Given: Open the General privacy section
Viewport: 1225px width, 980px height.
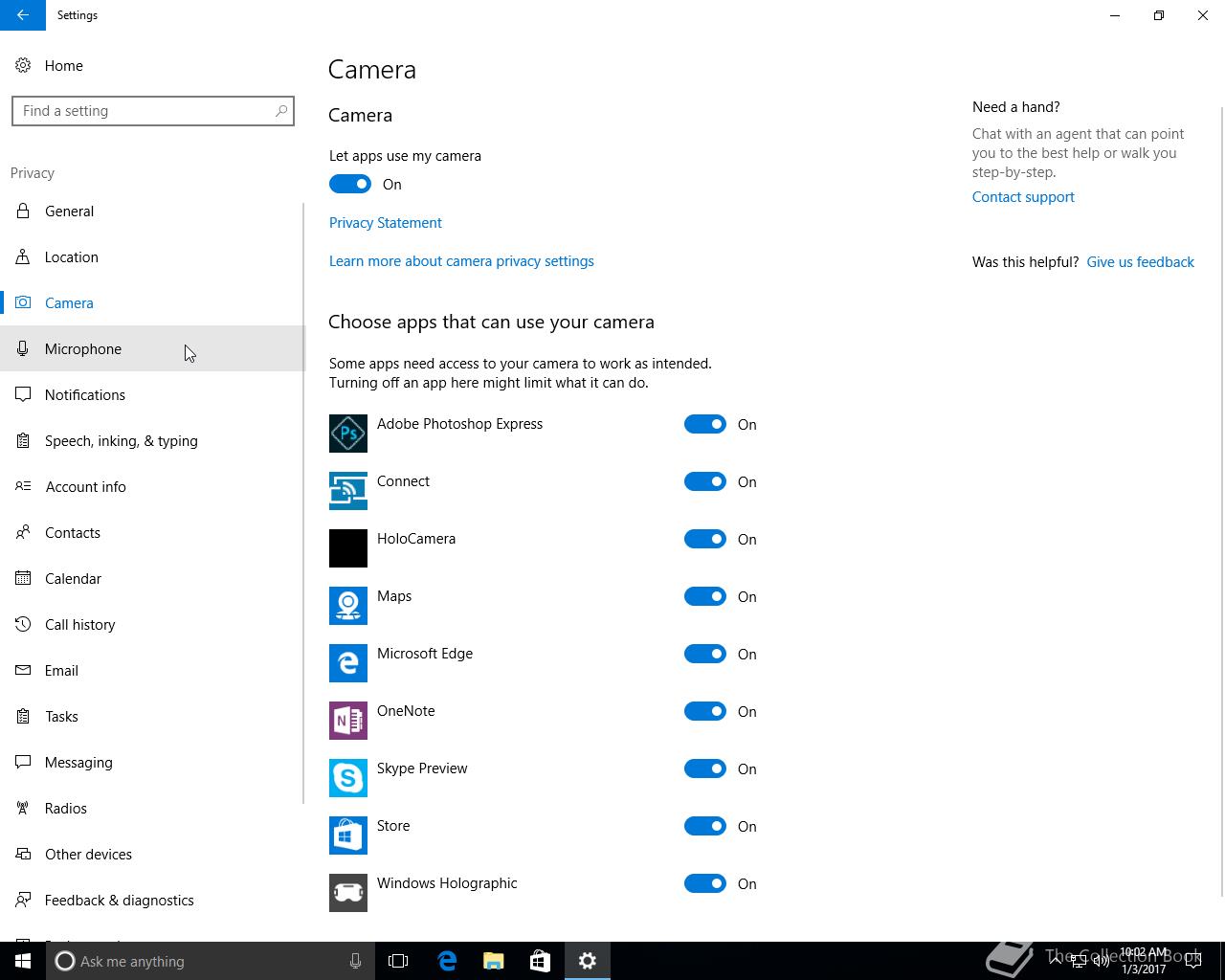Looking at the screenshot, I should (x=152, y=212).
